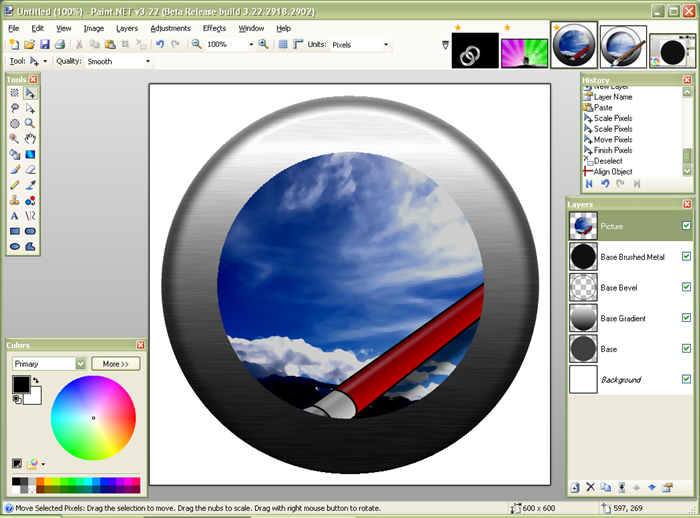Select the Lasso Select tool

pos(15,108)
